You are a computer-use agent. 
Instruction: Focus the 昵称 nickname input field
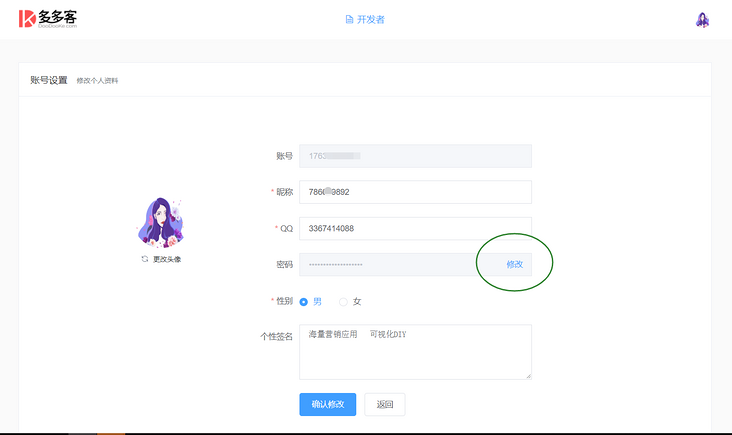[x=415, y=192]
